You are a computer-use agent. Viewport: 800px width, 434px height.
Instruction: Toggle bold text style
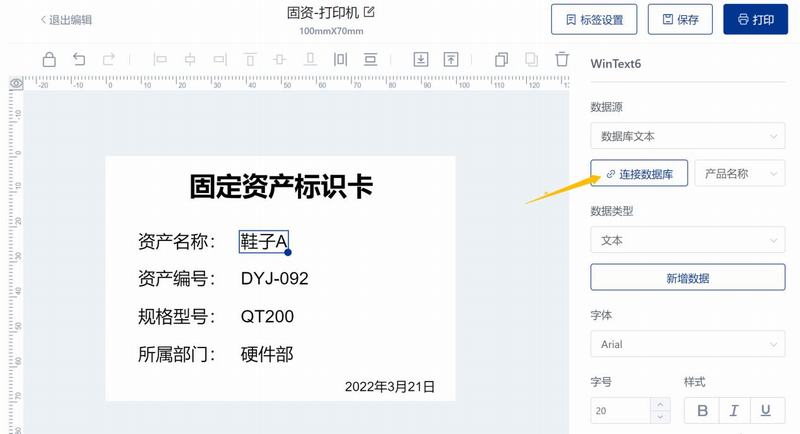pos(702,411)
